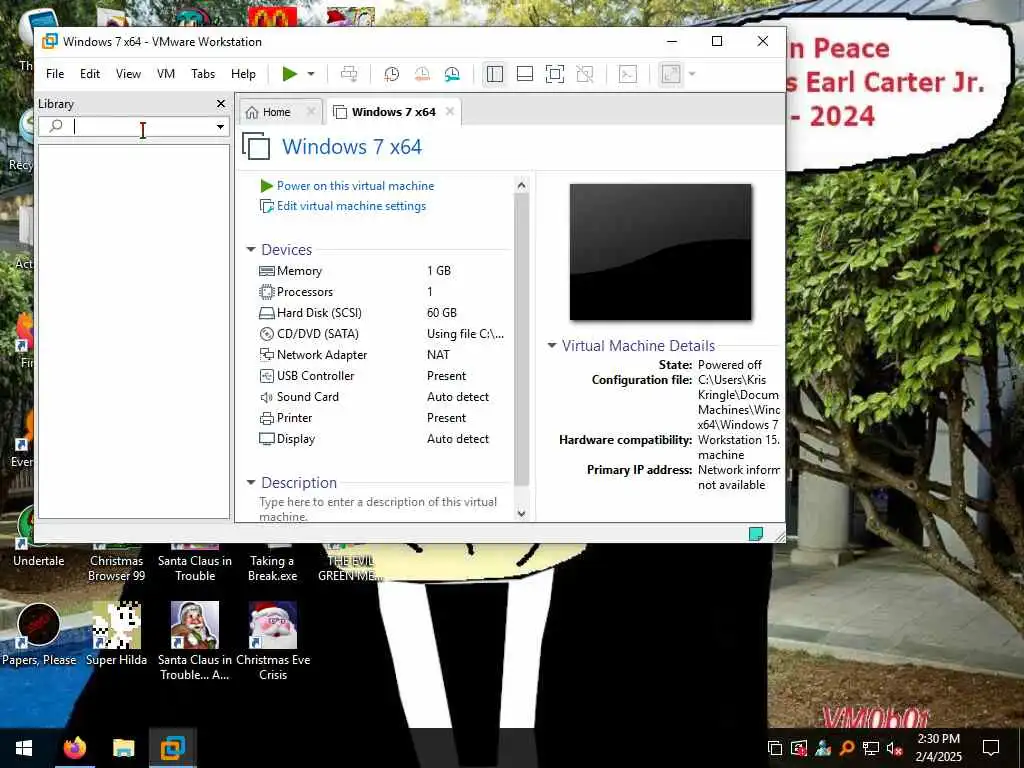
Task: Toggle the Library sidebar view icon
Action: point(495,74)
